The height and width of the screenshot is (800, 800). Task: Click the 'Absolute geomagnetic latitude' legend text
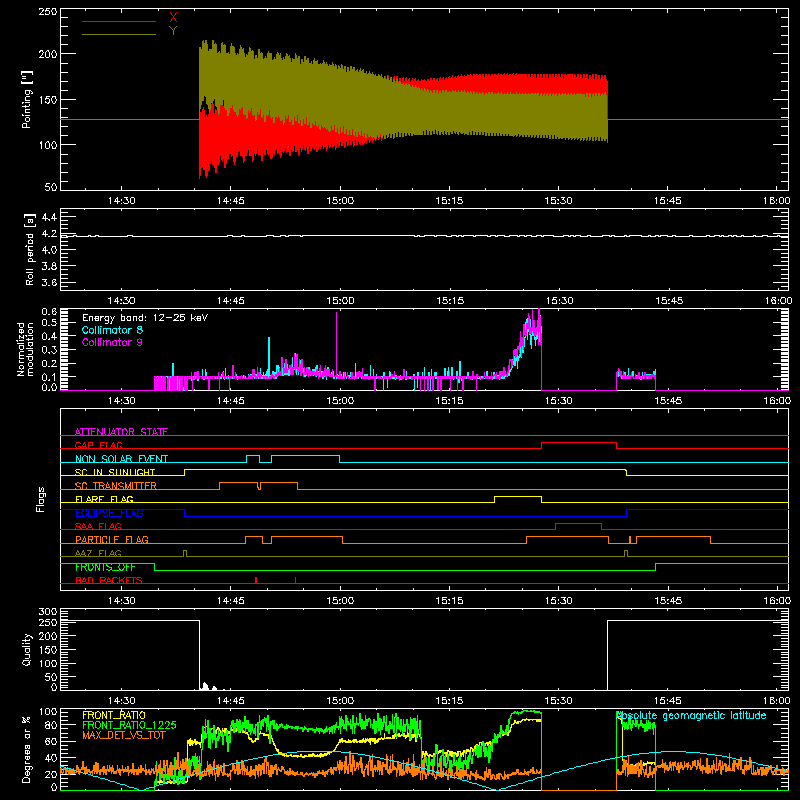tap(691, 715)
